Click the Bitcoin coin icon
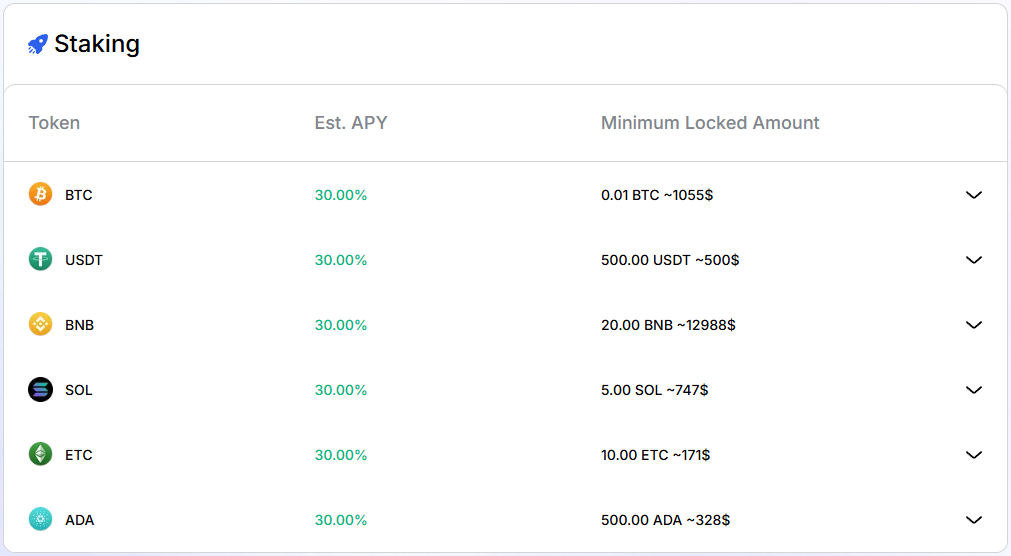Viewport: 1011px width, 556px height. 40,195
